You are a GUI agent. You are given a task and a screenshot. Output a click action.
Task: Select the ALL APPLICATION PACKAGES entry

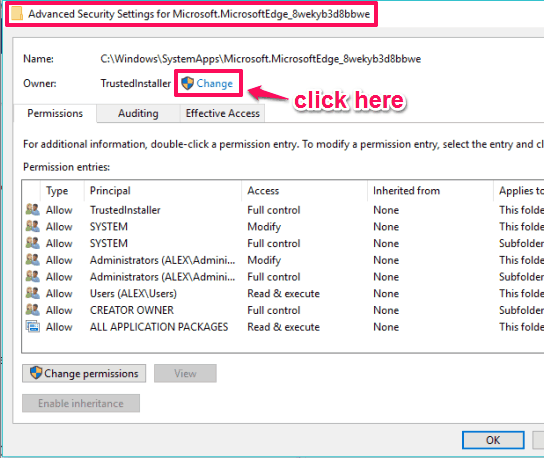click(283, 327)
